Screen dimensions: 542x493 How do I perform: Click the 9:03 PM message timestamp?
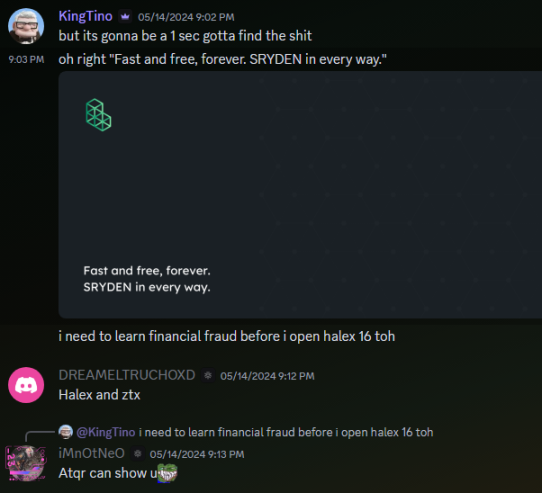tap(26, 59)
